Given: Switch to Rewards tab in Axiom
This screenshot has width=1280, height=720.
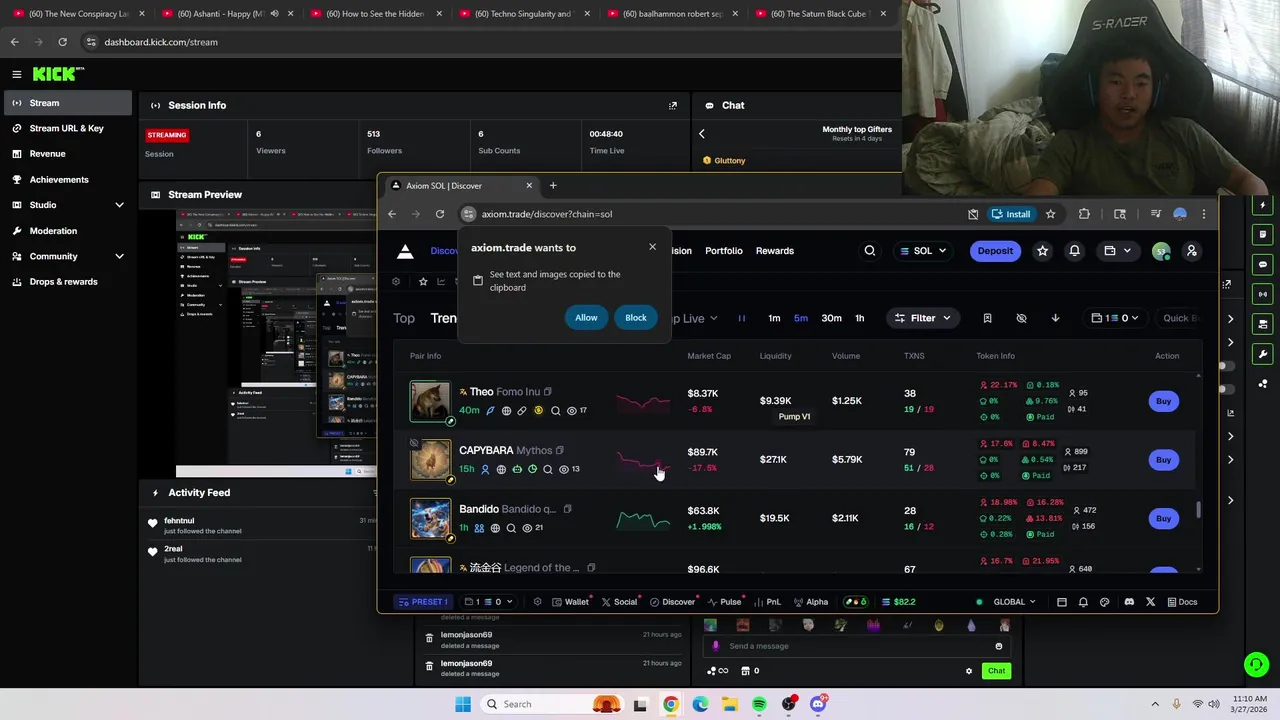Looking at the screenshot, I should pos(774,251).
